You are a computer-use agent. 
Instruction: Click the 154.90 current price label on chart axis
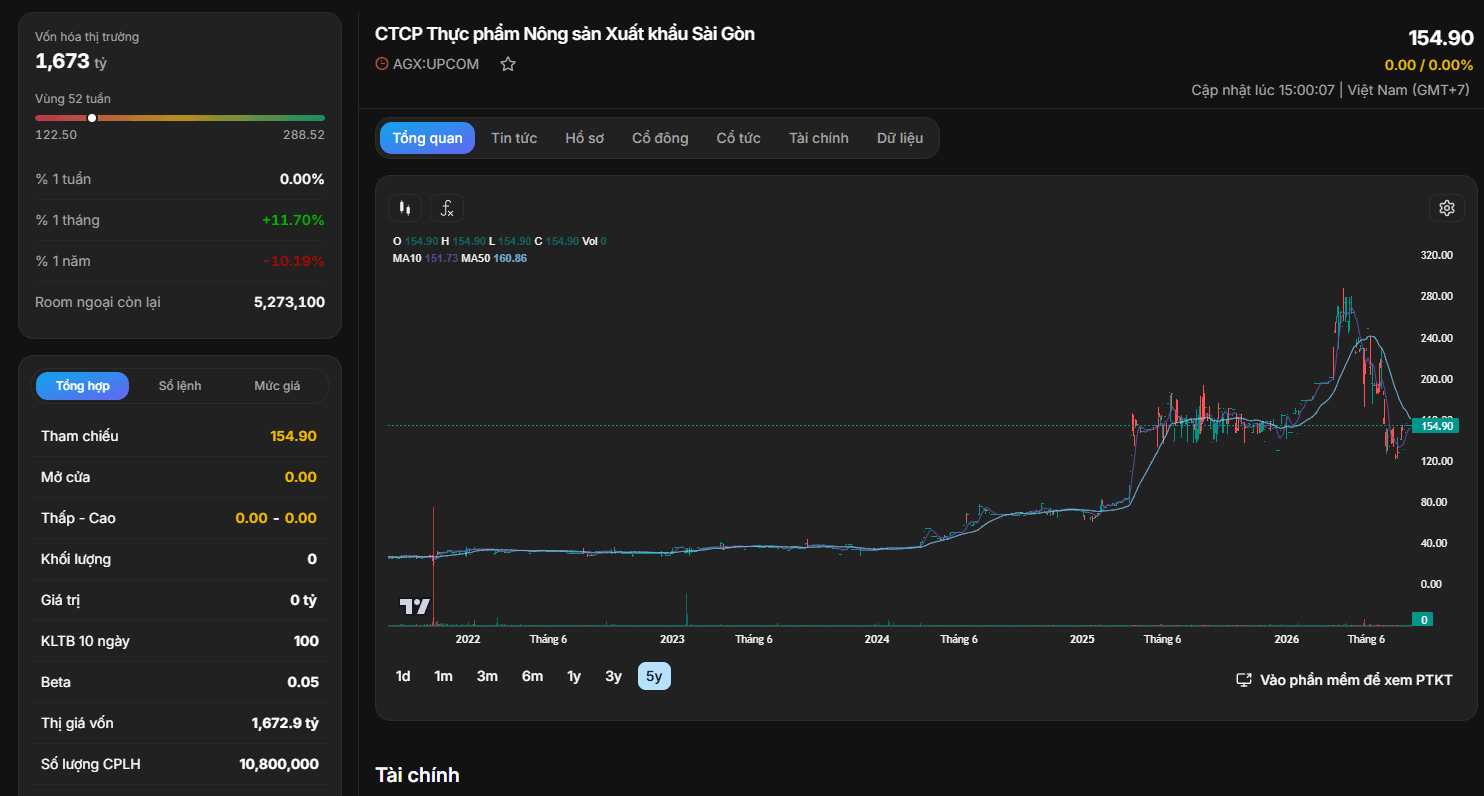pyautogui.click(x=1435, y=426)
